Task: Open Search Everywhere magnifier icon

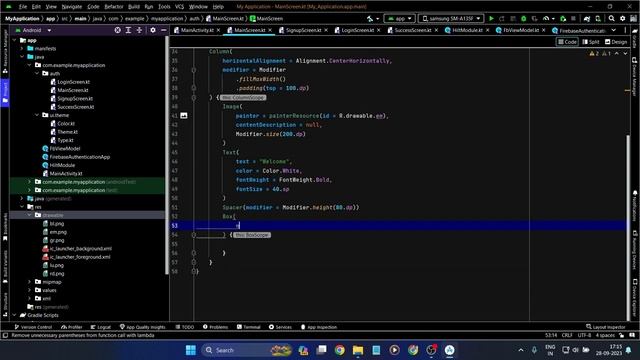Action: tap(611, 18)
